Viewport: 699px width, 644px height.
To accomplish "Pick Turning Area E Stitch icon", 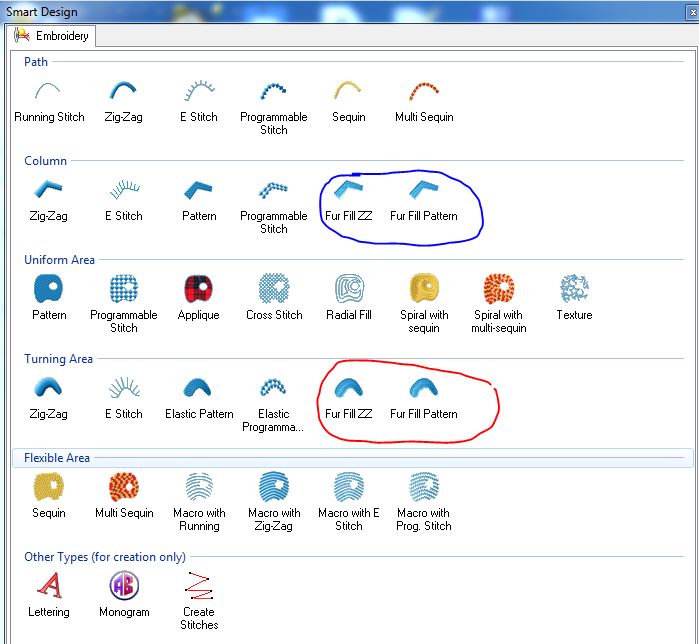I will pyautogui.click(x=124, y=387).
